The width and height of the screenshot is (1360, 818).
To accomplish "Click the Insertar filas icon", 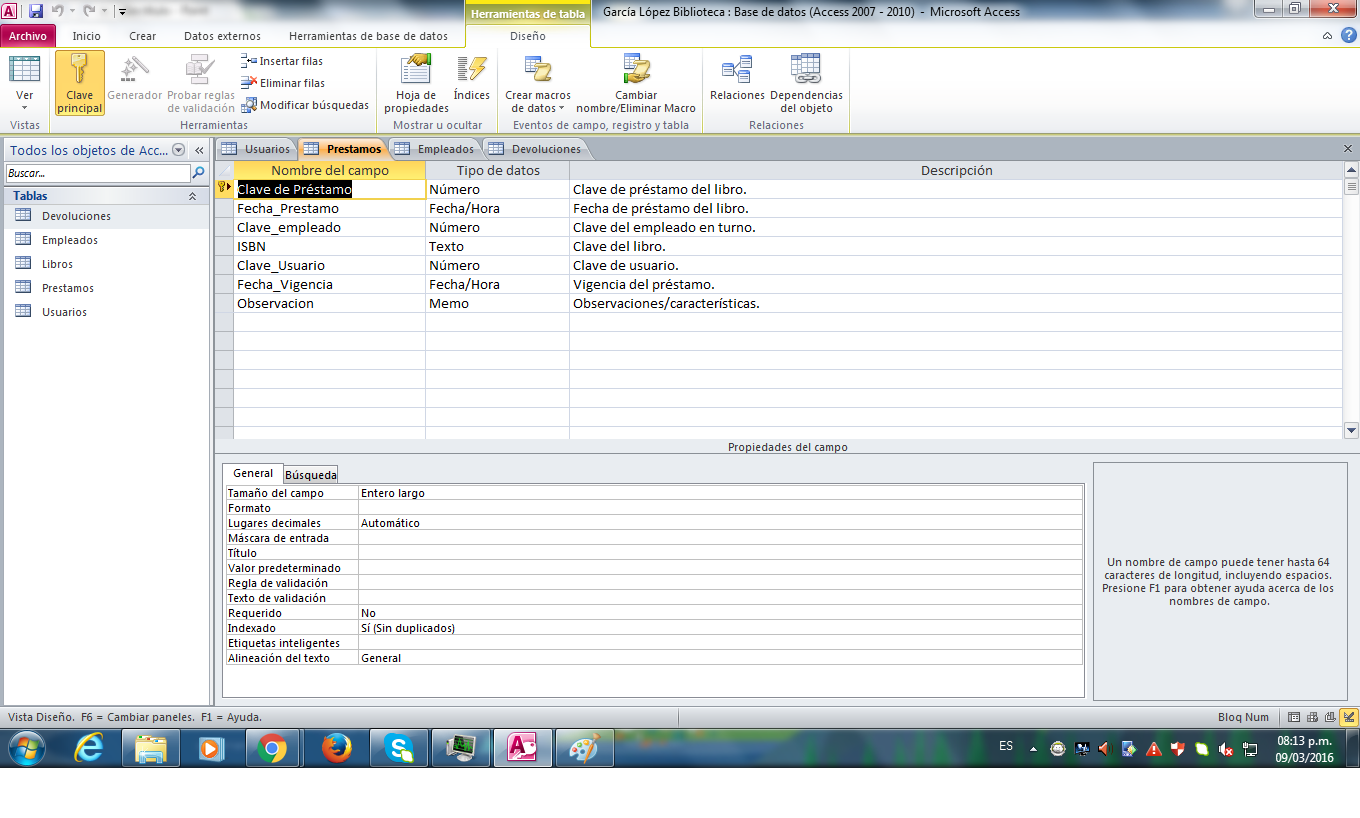I will click(249, 61).
